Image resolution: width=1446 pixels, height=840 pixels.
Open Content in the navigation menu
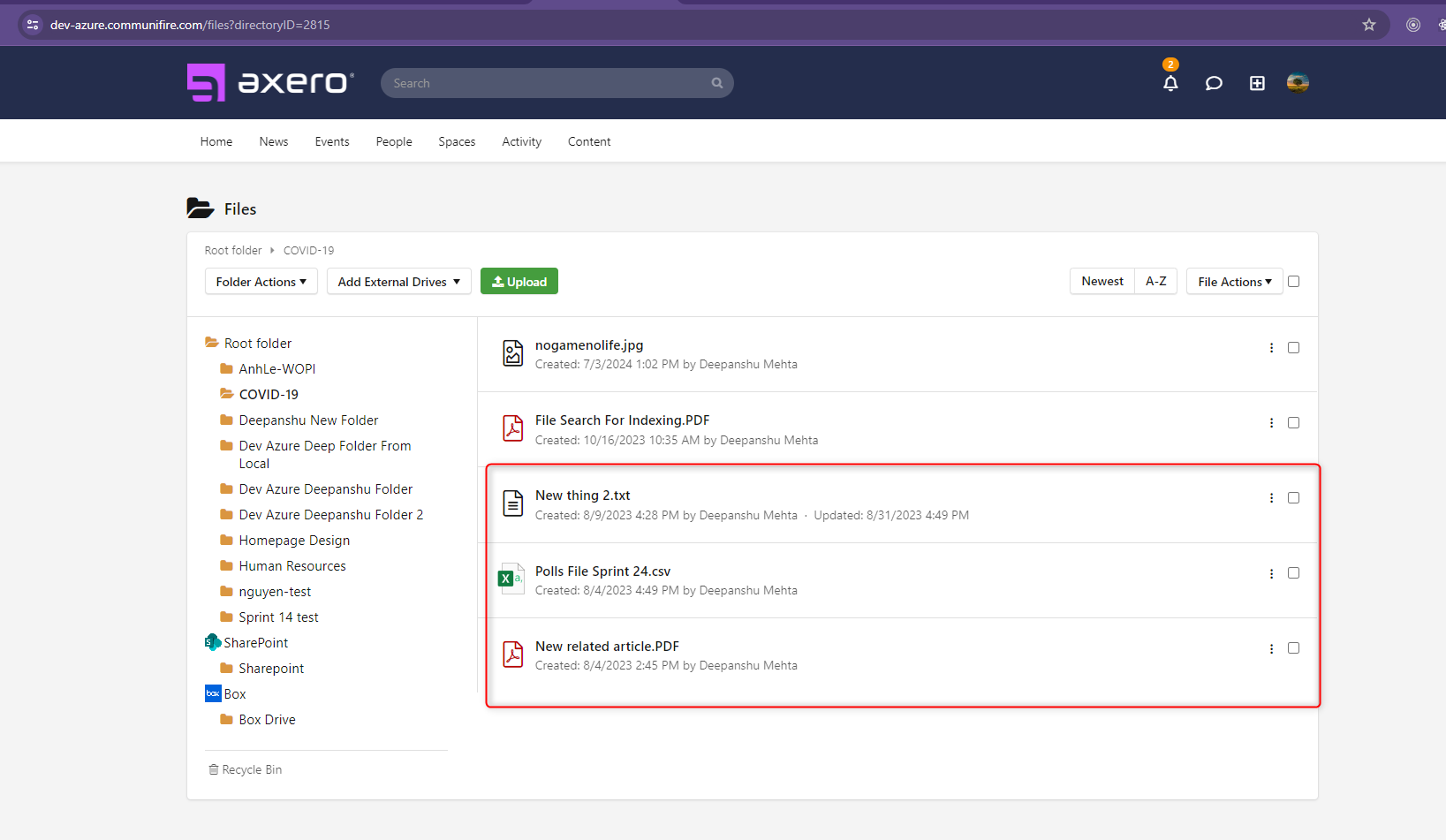point(589,141)
